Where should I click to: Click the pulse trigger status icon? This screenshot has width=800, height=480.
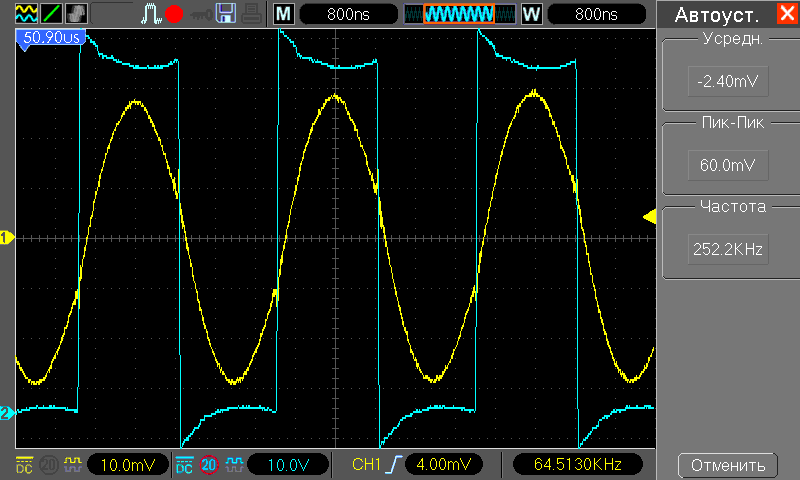(151, 15)
